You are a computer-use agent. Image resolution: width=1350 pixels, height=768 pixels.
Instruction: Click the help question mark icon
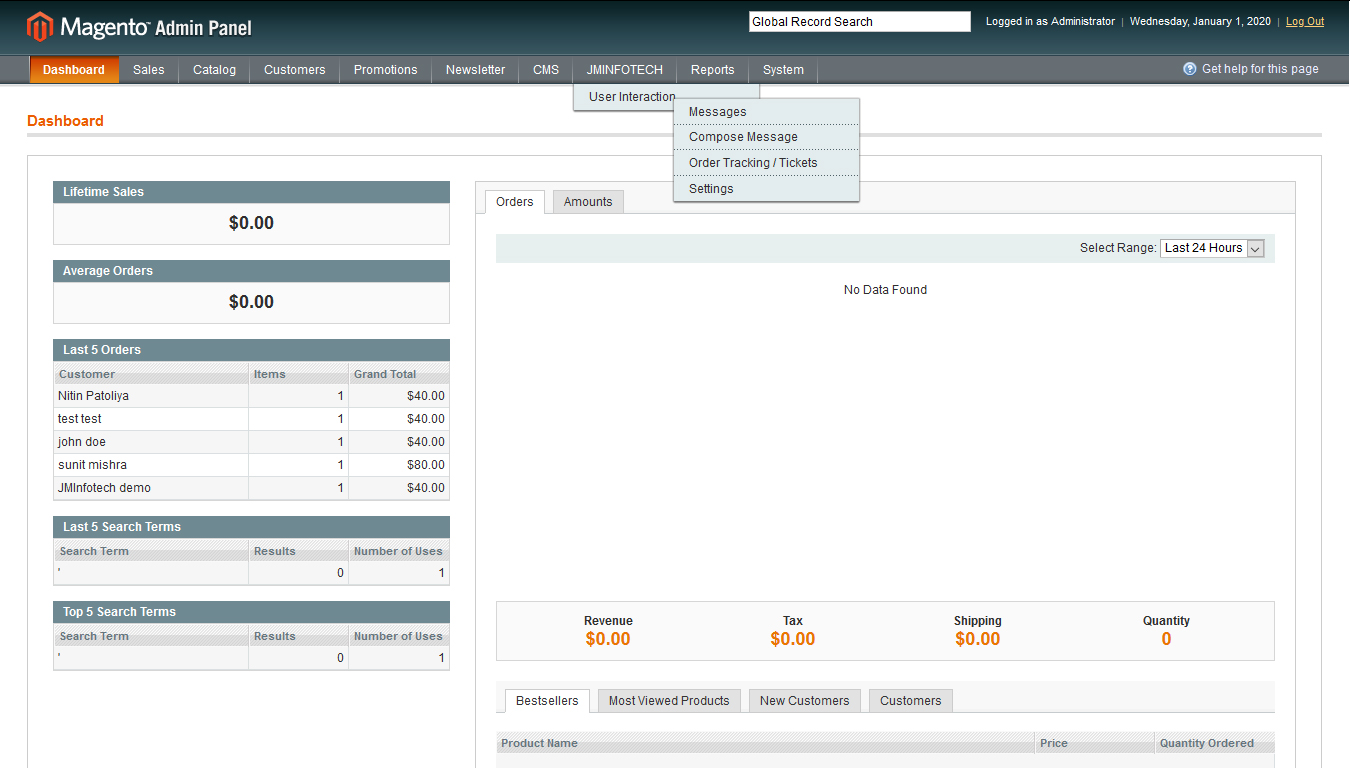(x=1189, y=69)
